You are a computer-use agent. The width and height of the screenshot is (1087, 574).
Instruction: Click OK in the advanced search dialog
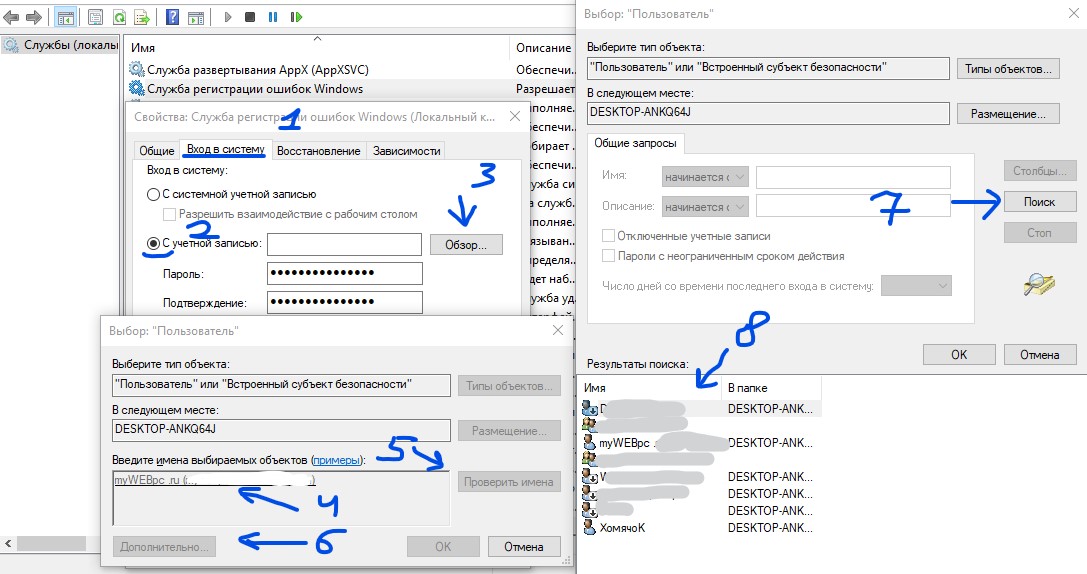(959, 354)
